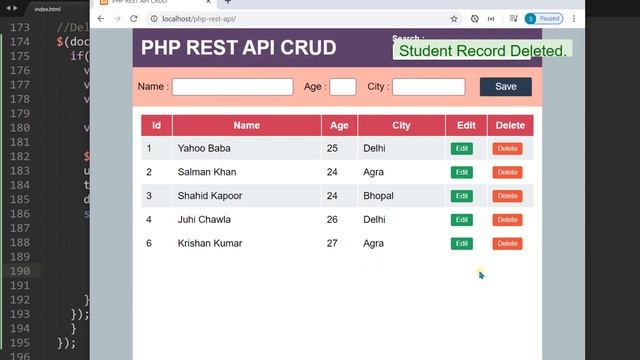This screenshot has width=640, height=360.
Task: Close the PHP REST API CRUD tab
Action: point(208,2)
